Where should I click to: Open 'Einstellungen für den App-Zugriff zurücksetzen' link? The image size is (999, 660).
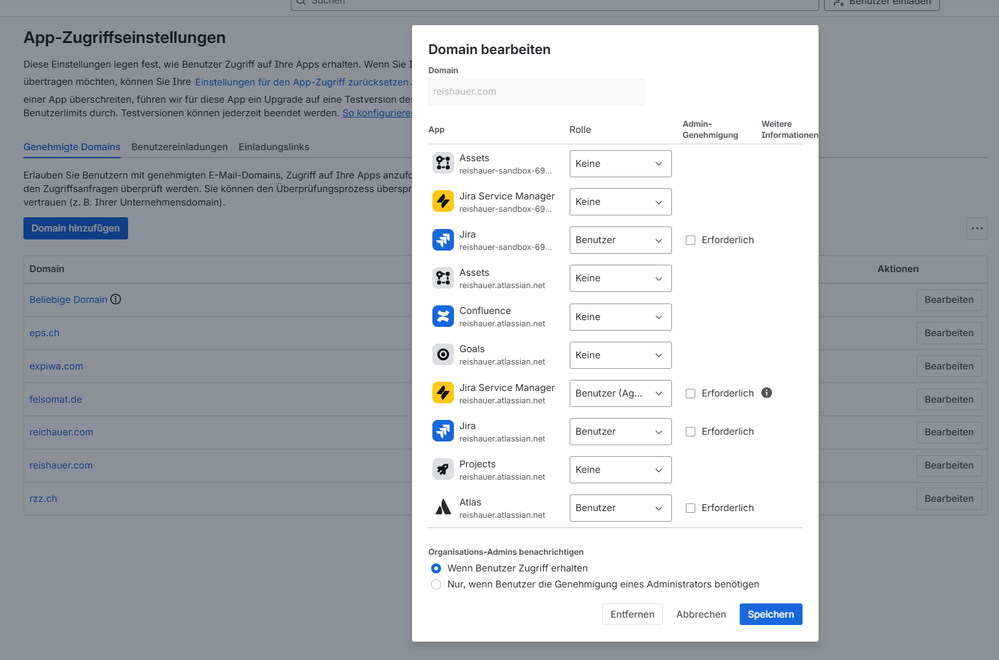tap(301, 82)
